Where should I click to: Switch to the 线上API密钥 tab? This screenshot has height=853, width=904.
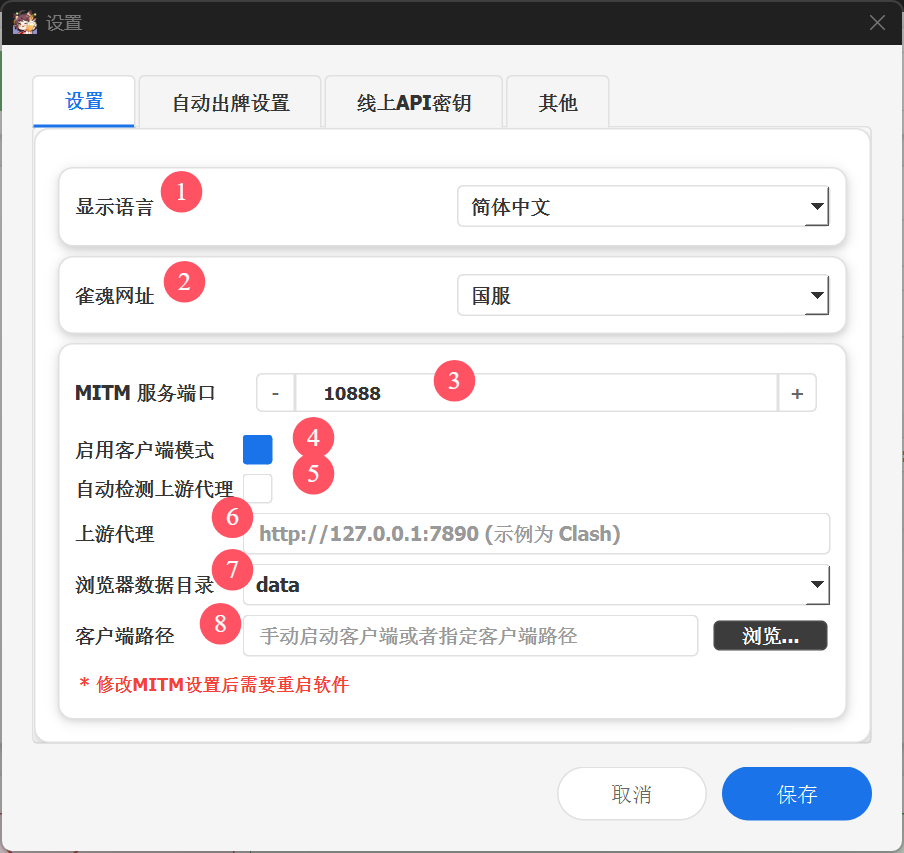[413, 103]
